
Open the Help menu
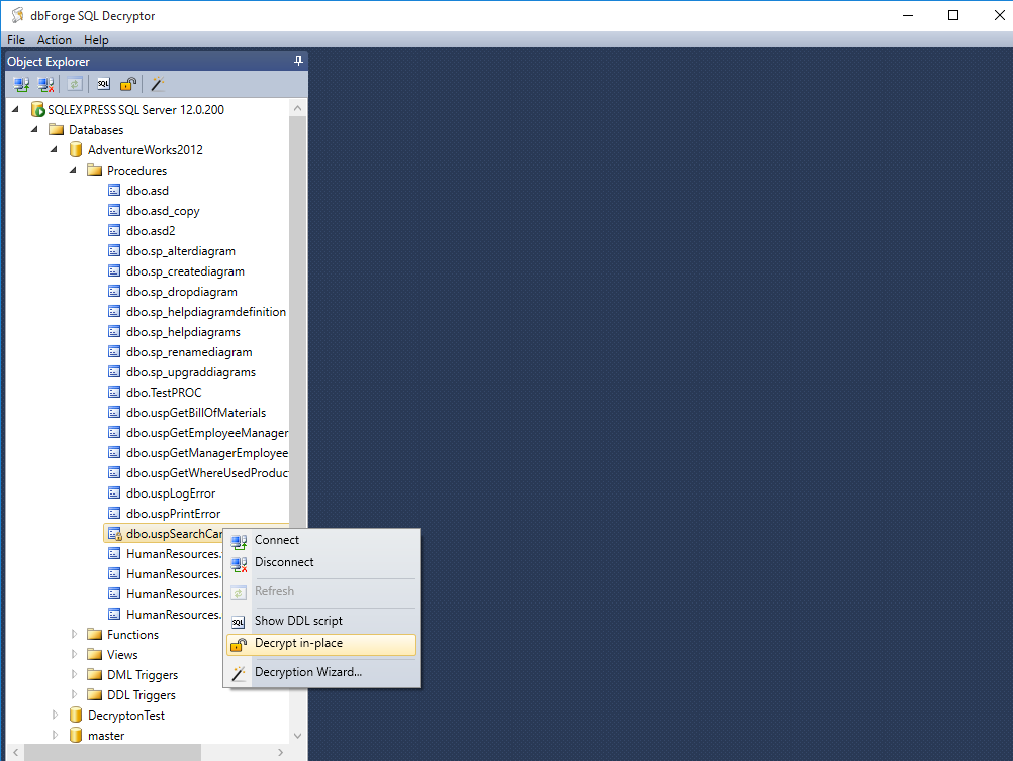pos(96,39)
